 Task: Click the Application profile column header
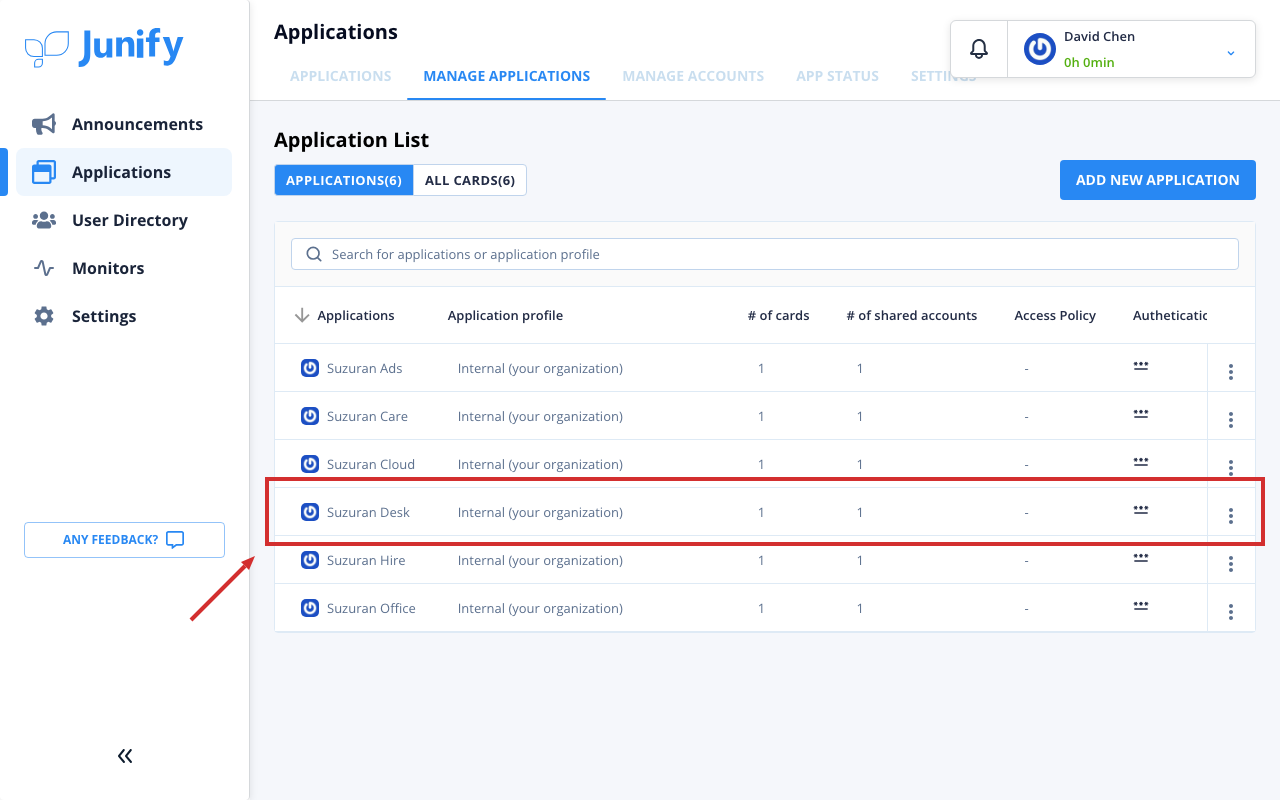(x=505, y=315)
